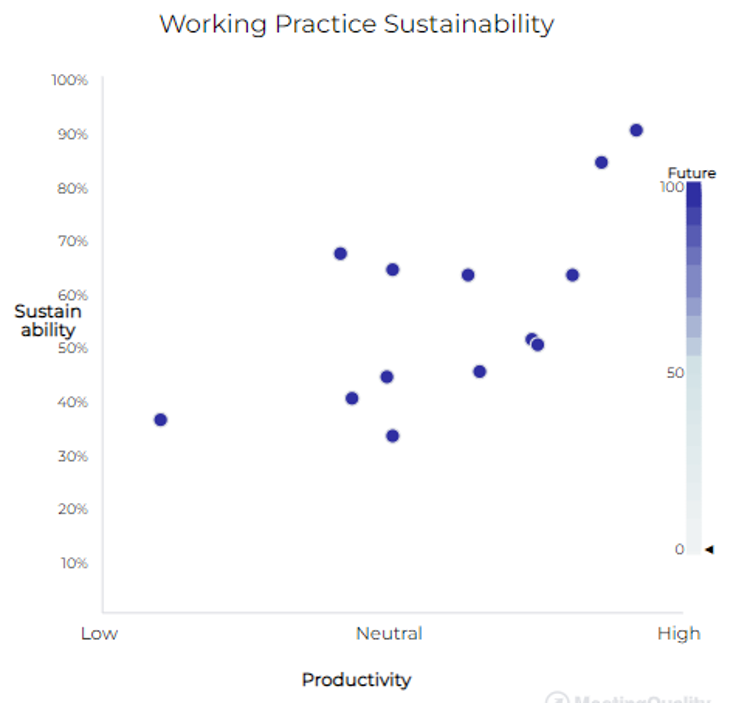Select the data point with lowest sustainability
The height and width of the screenshot is (704, 734).
392,436
